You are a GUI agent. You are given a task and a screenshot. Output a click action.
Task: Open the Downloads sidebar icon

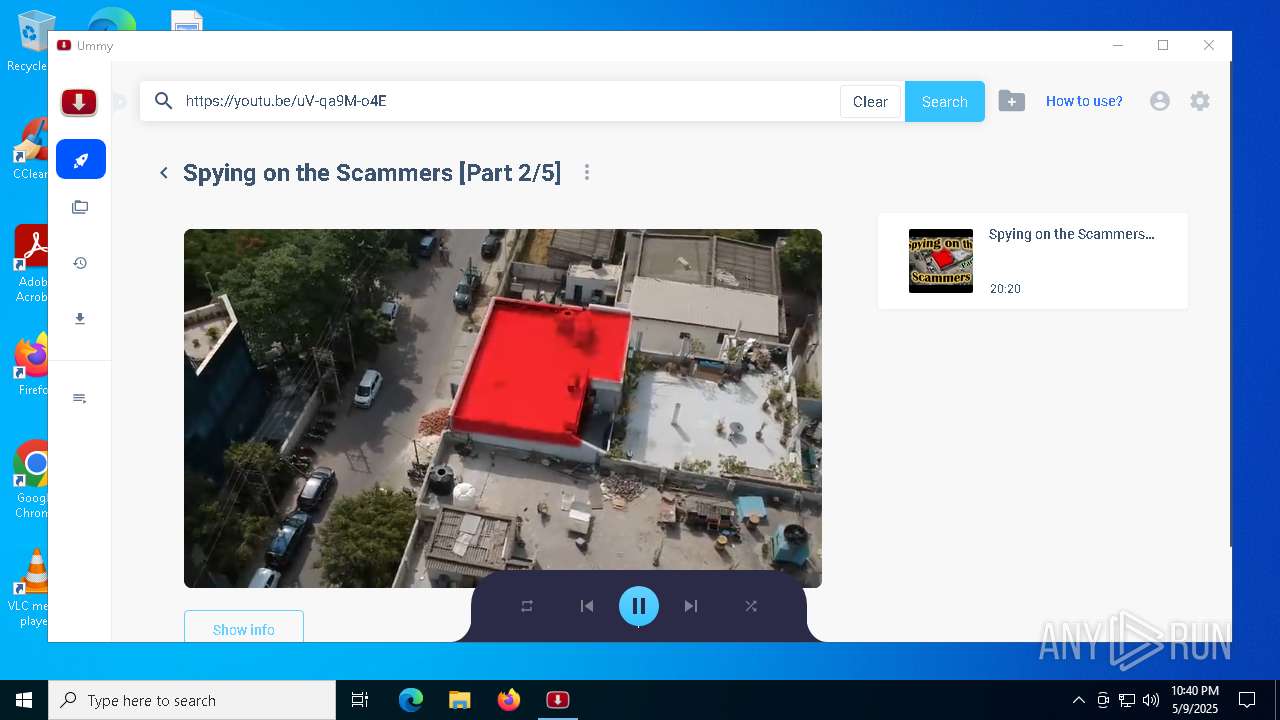pos(80,319)
